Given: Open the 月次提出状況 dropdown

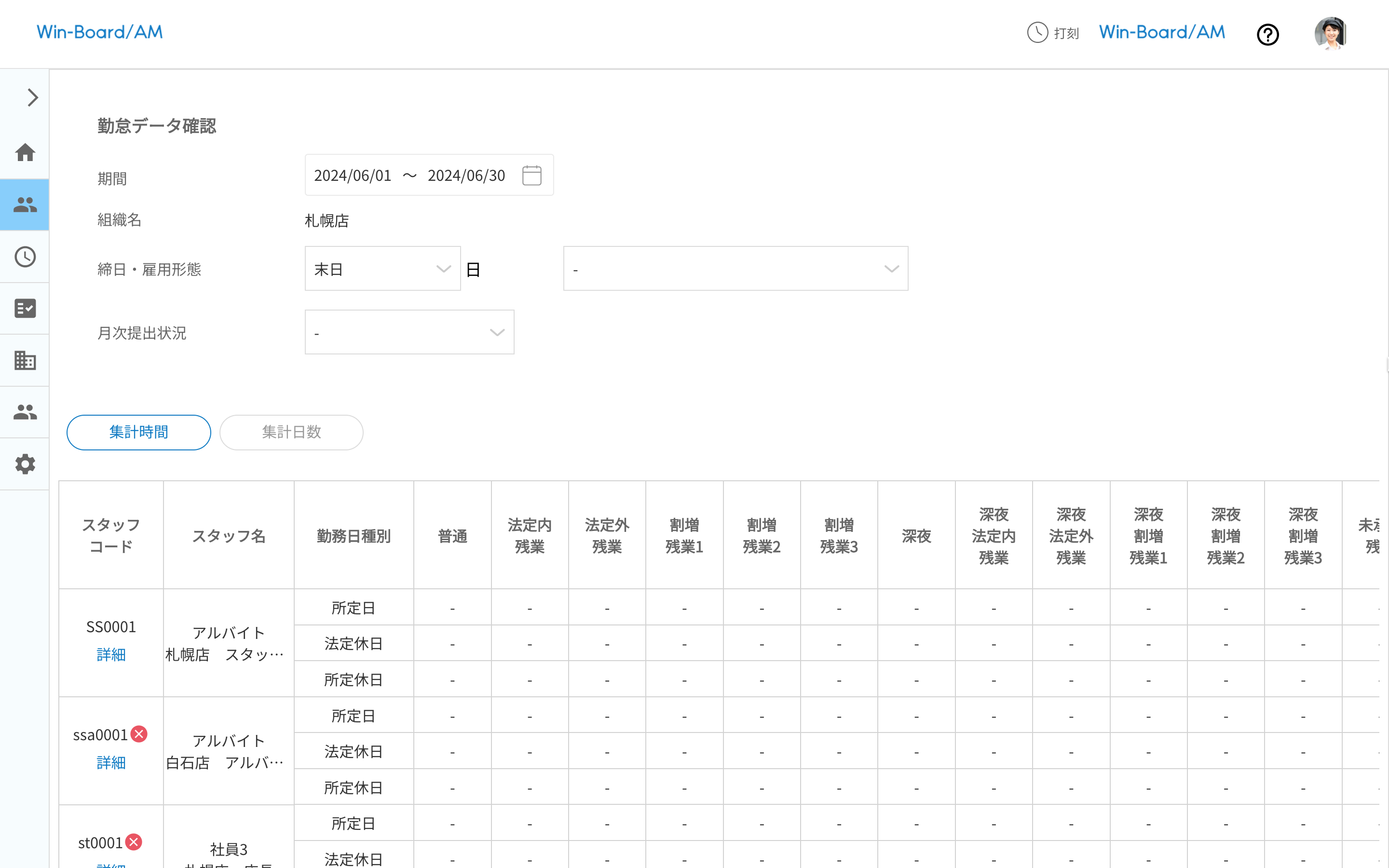Looking at the screenshot, I should [409, 332].
